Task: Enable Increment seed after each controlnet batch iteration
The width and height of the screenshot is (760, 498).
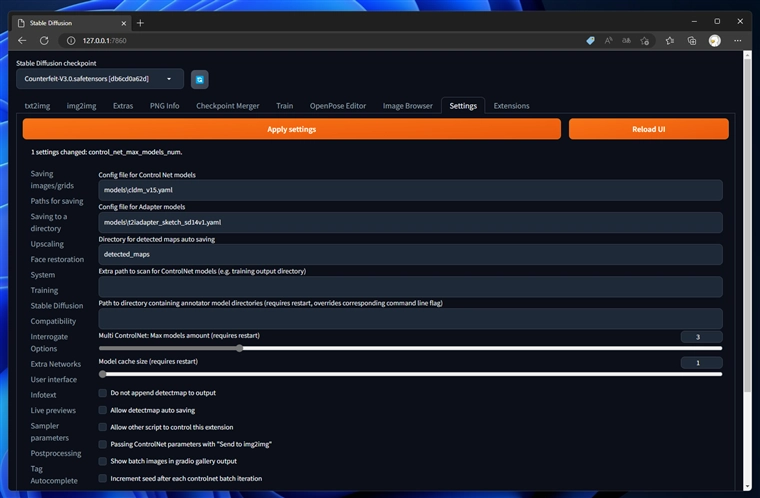Action: [x=102, y=479]
